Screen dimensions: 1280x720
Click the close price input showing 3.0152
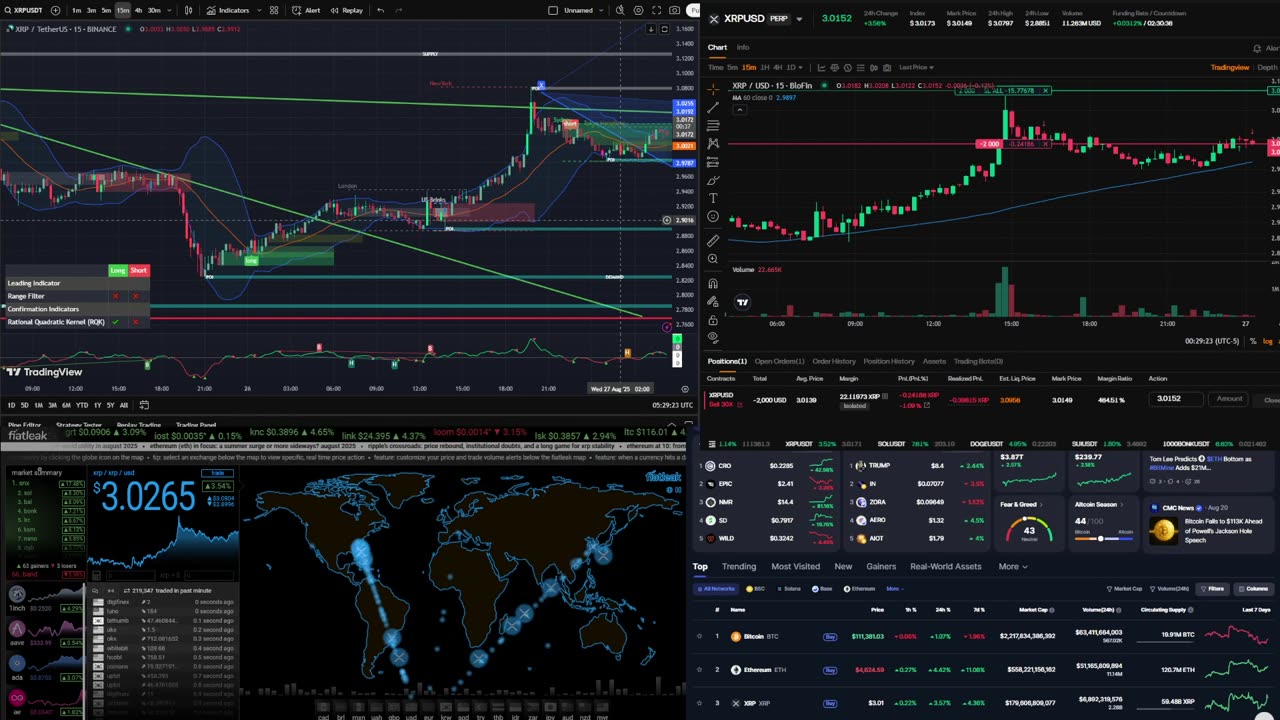(1177, 399)
